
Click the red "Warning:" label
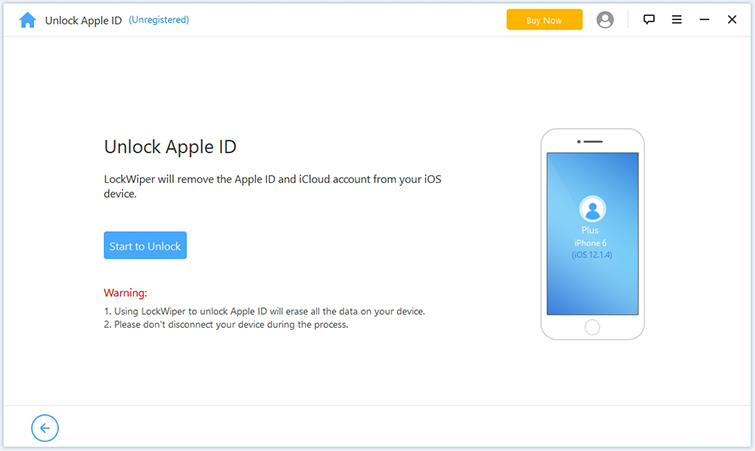pos(125,293)
